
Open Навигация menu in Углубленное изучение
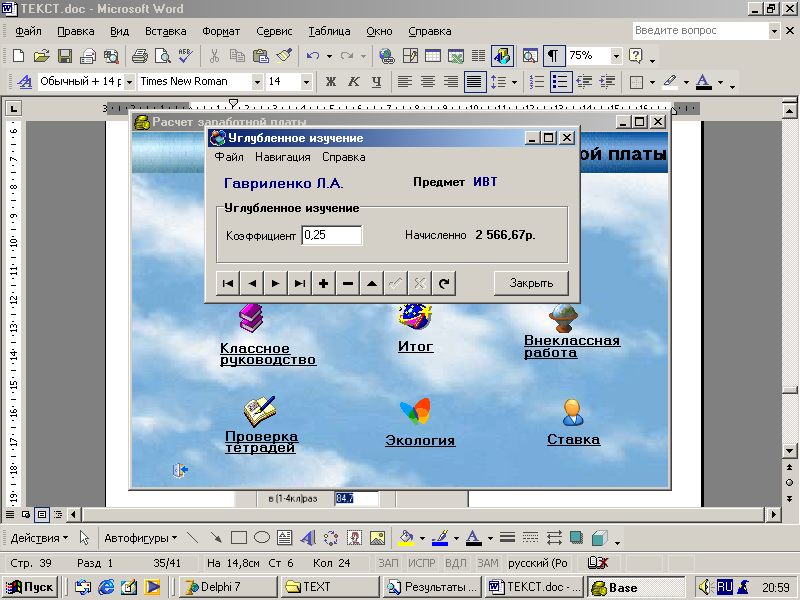click(x=283, y=157)
